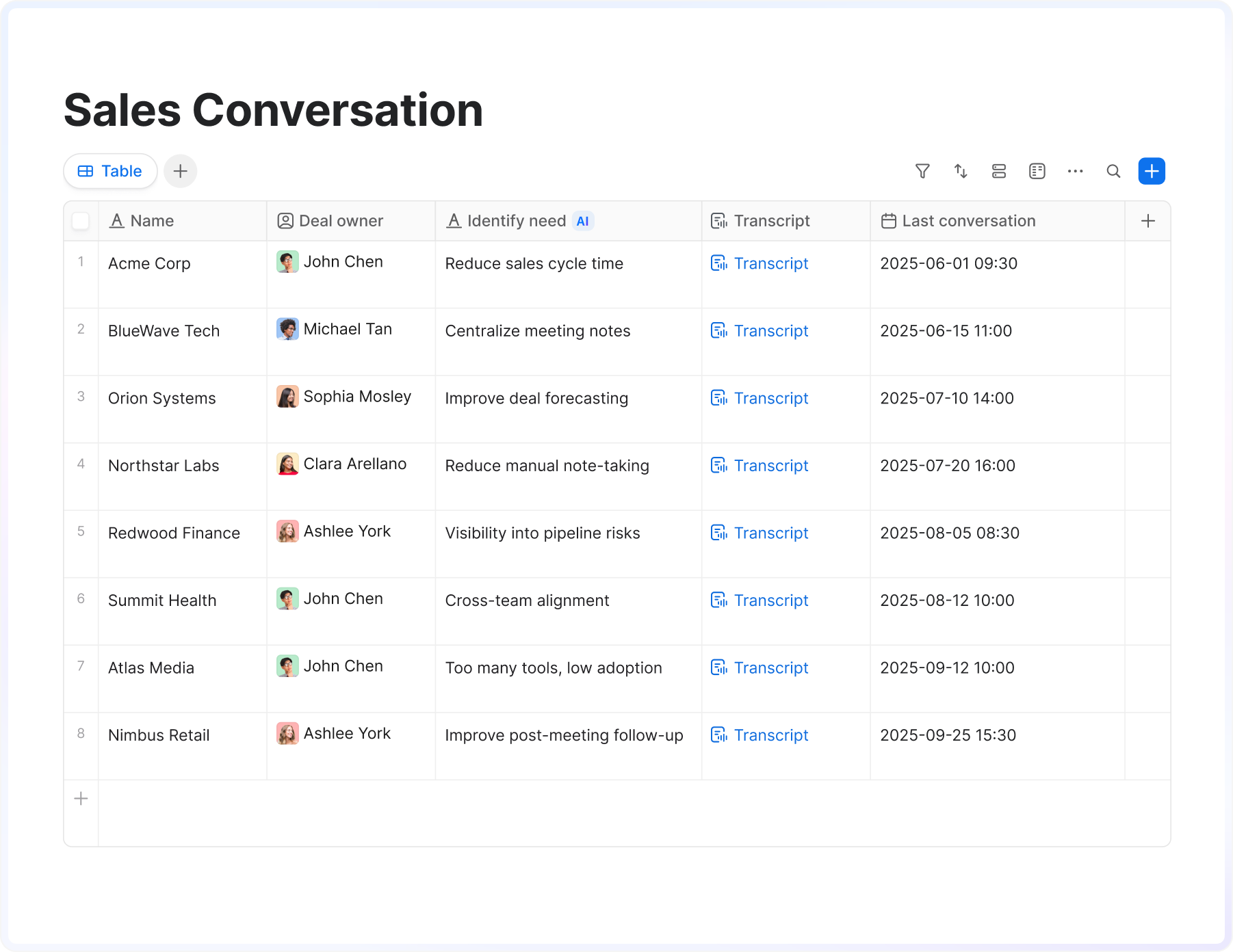Click the field configuration icon

1037,171
